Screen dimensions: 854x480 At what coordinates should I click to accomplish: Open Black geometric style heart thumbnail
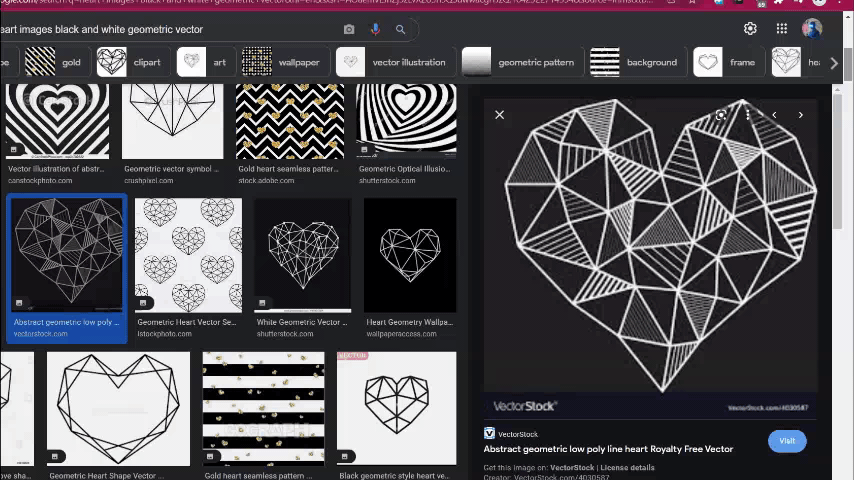(396, 409)
